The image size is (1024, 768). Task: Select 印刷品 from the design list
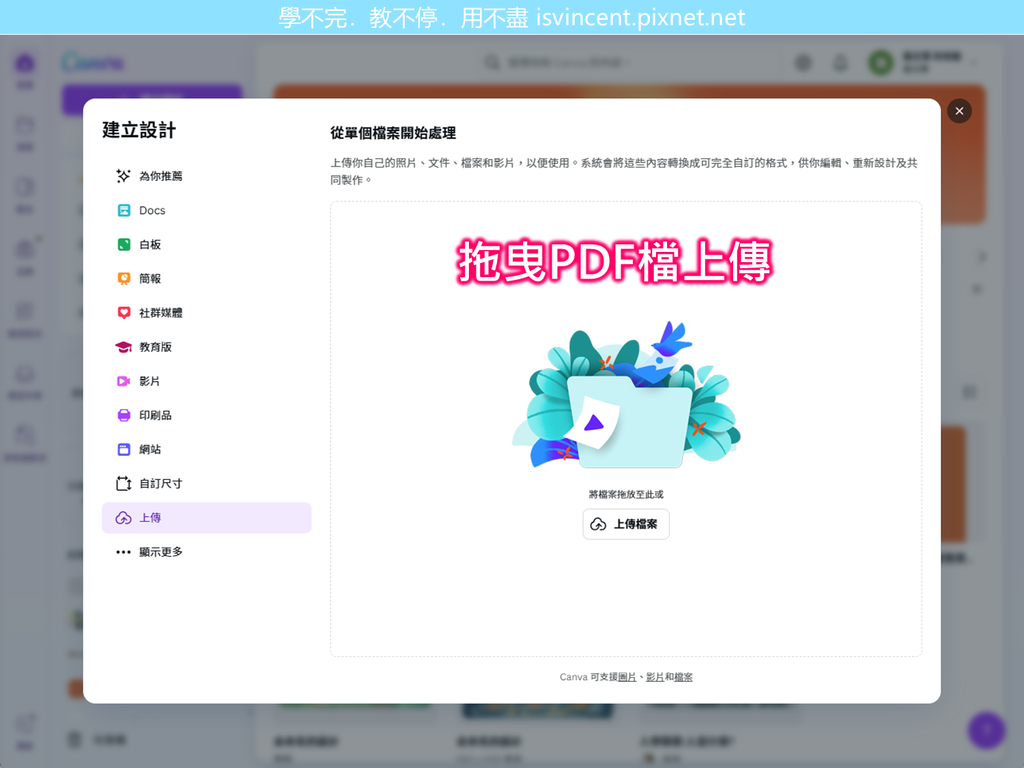click(206, 415)
